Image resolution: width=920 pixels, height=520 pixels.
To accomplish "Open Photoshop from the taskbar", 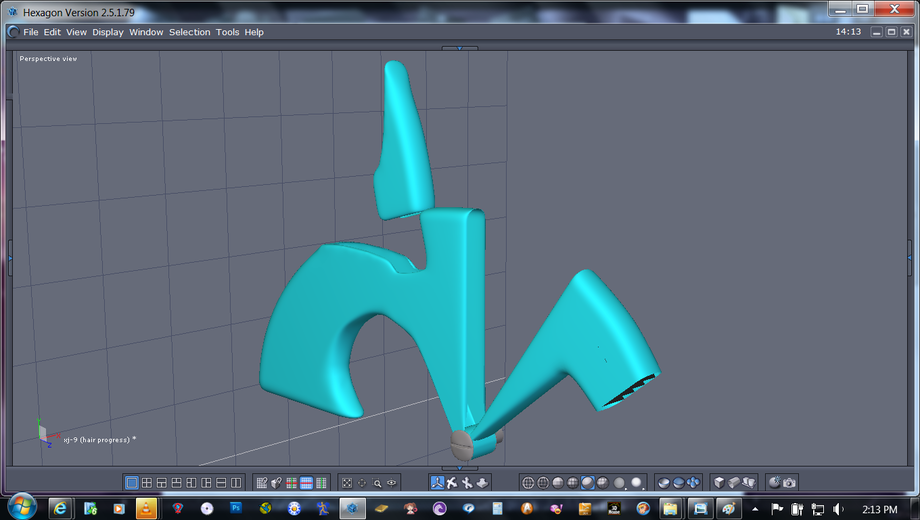I will 236,508.
